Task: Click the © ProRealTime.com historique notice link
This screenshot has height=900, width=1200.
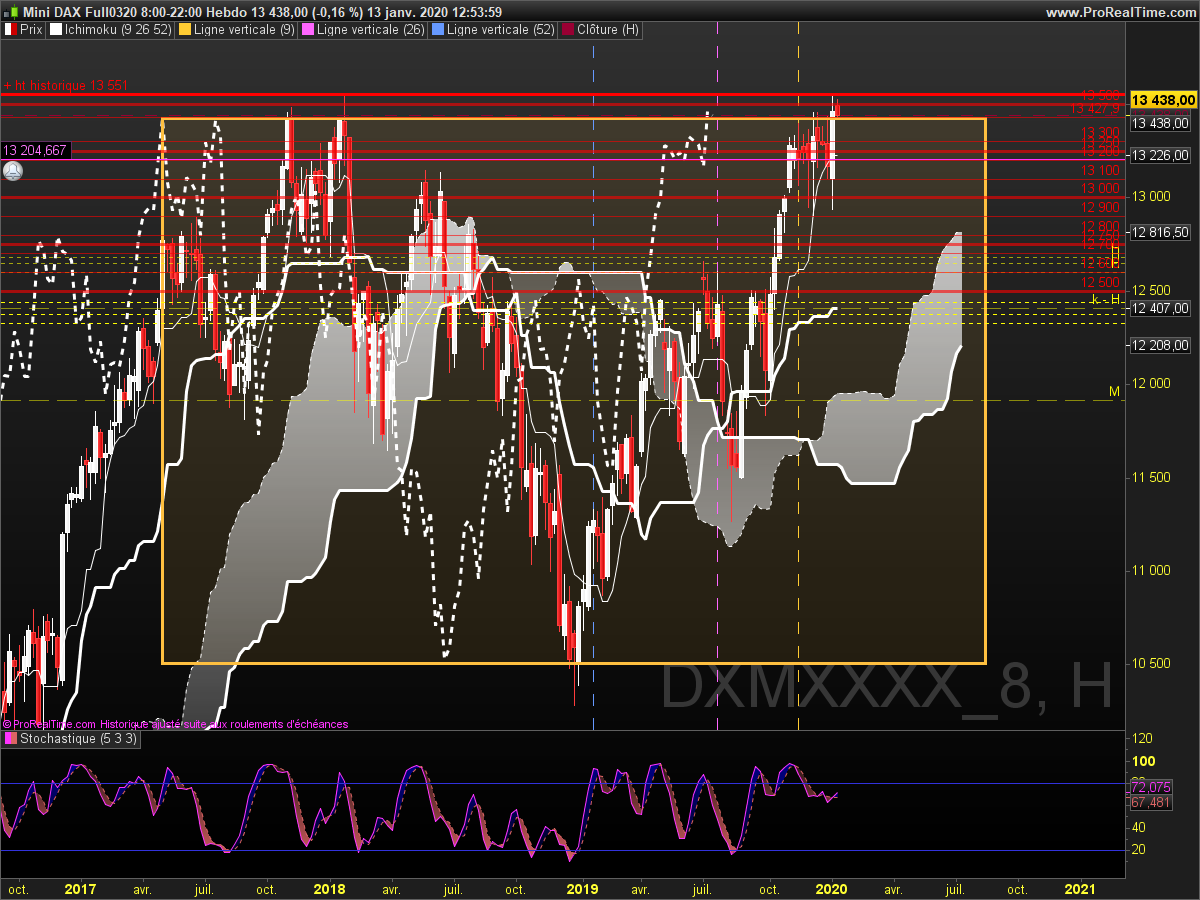Action: (175, 724)
